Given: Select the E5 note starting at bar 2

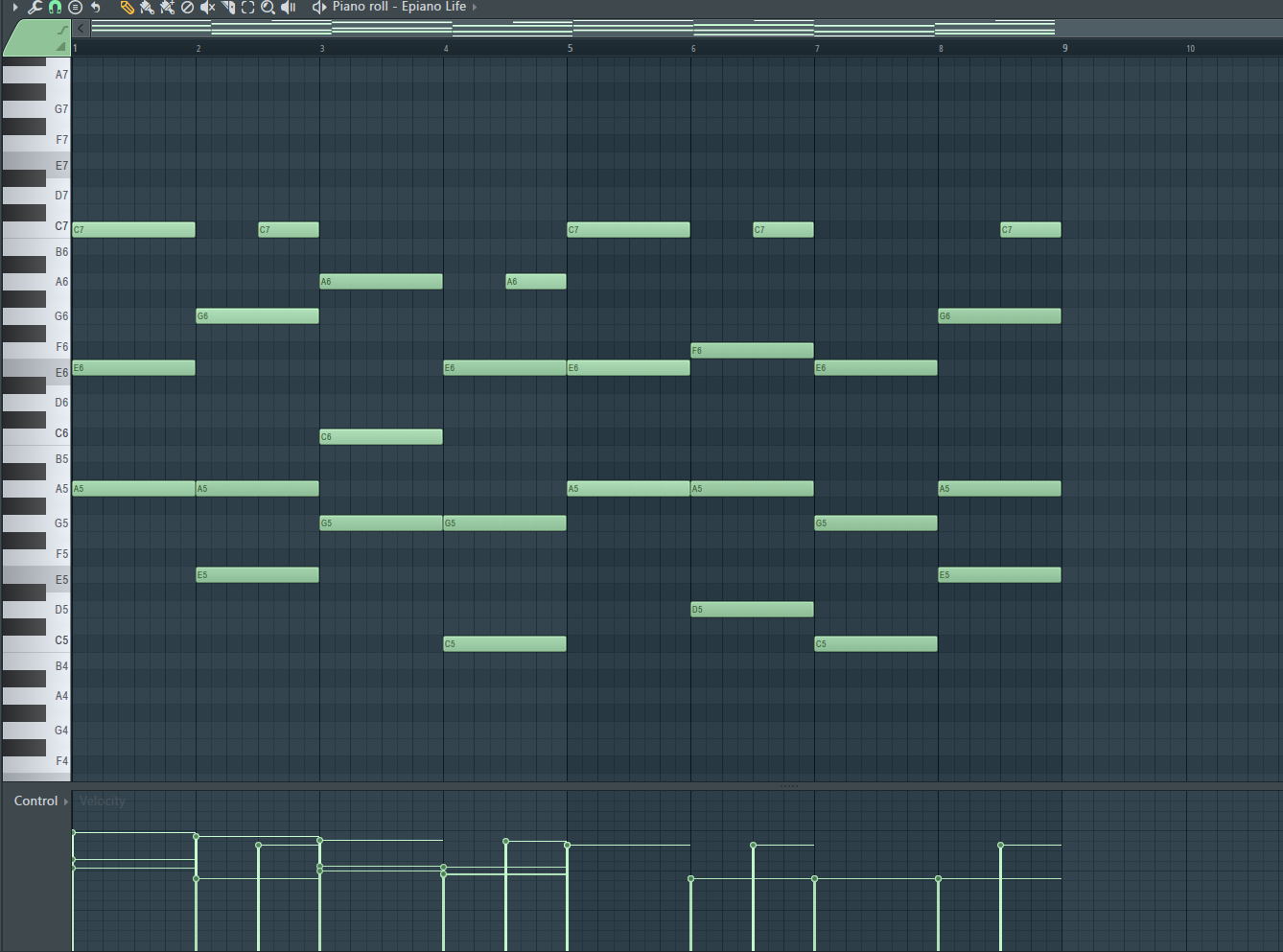Looking at the screenshot, I should tap(257, 574).
